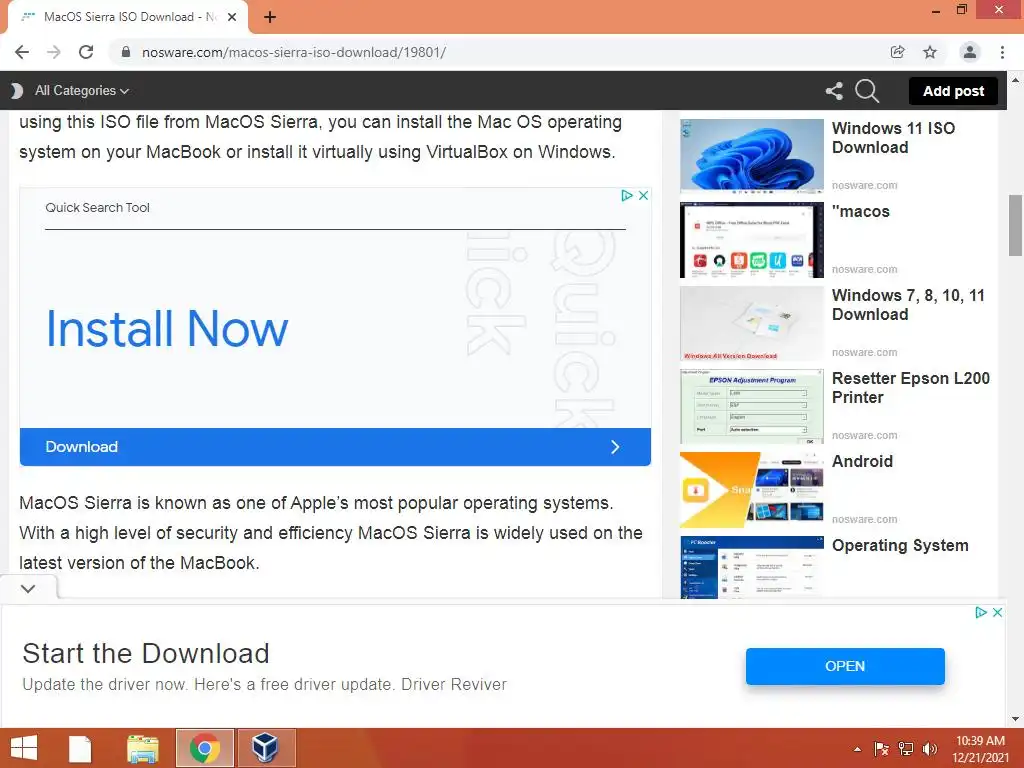
Task: Click the AdChoices icon on Quick Search ad
Action: tap(627, 195)
